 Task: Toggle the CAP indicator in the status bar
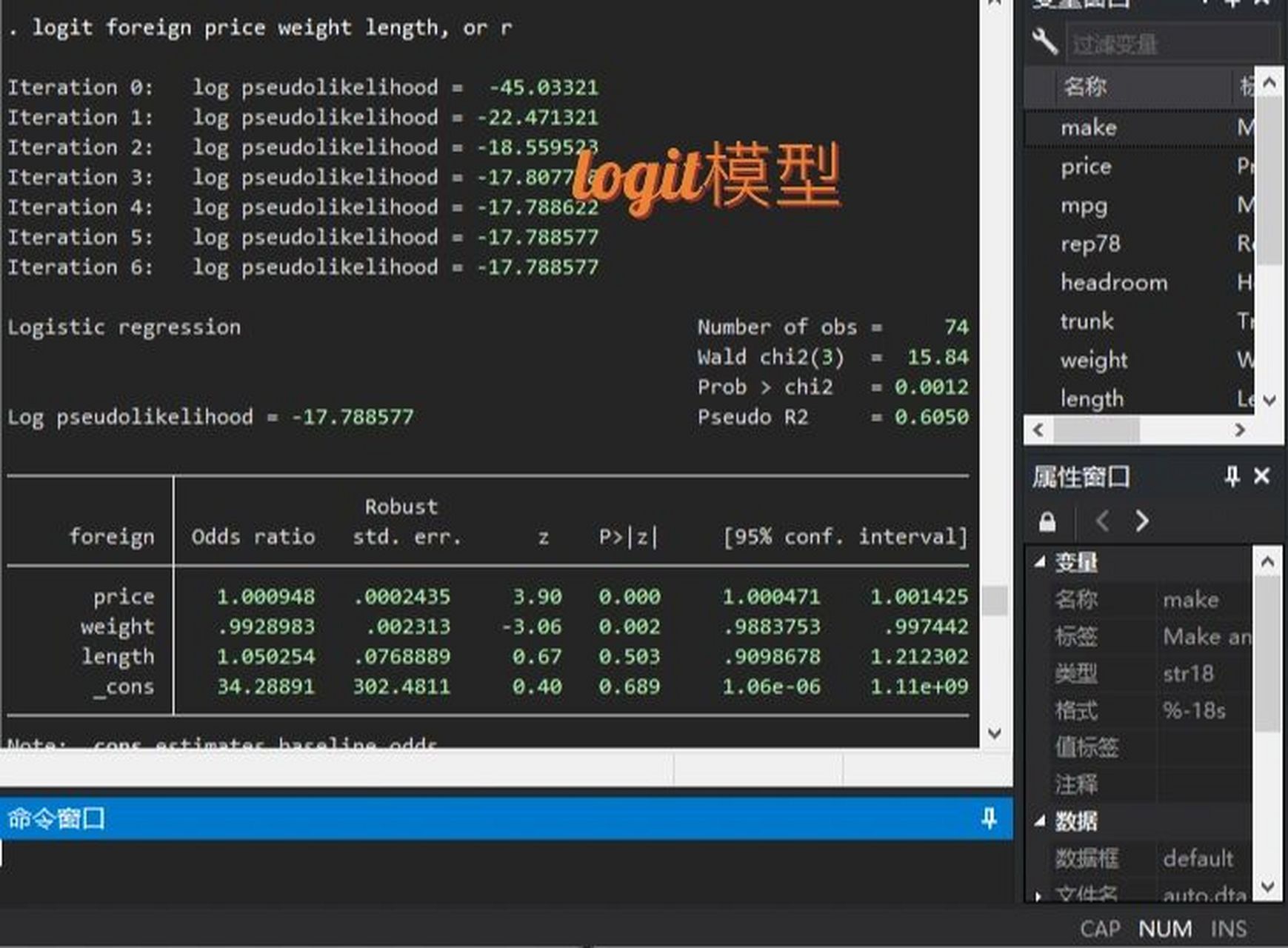(x=1101, y=928)
